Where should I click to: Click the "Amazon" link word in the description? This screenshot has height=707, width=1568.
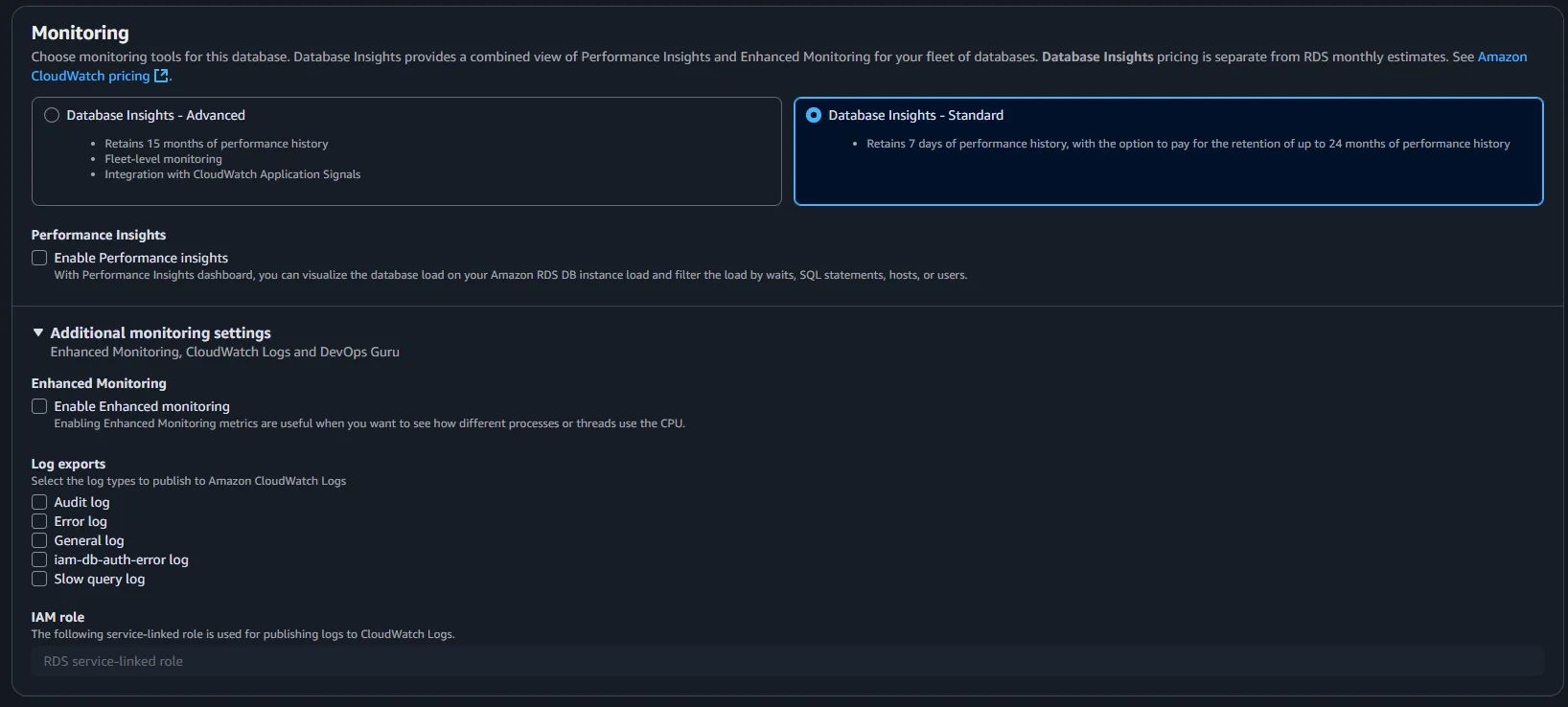point(1502,57)
